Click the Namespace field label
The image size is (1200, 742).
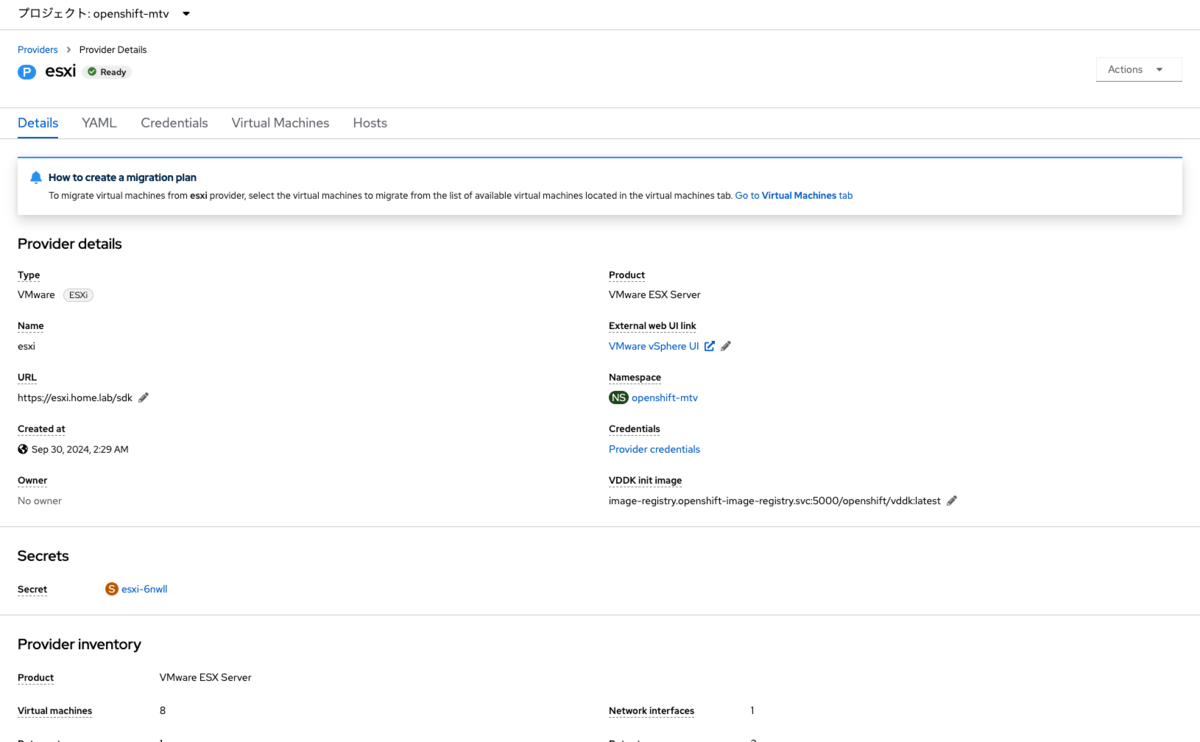pos(635,377)
